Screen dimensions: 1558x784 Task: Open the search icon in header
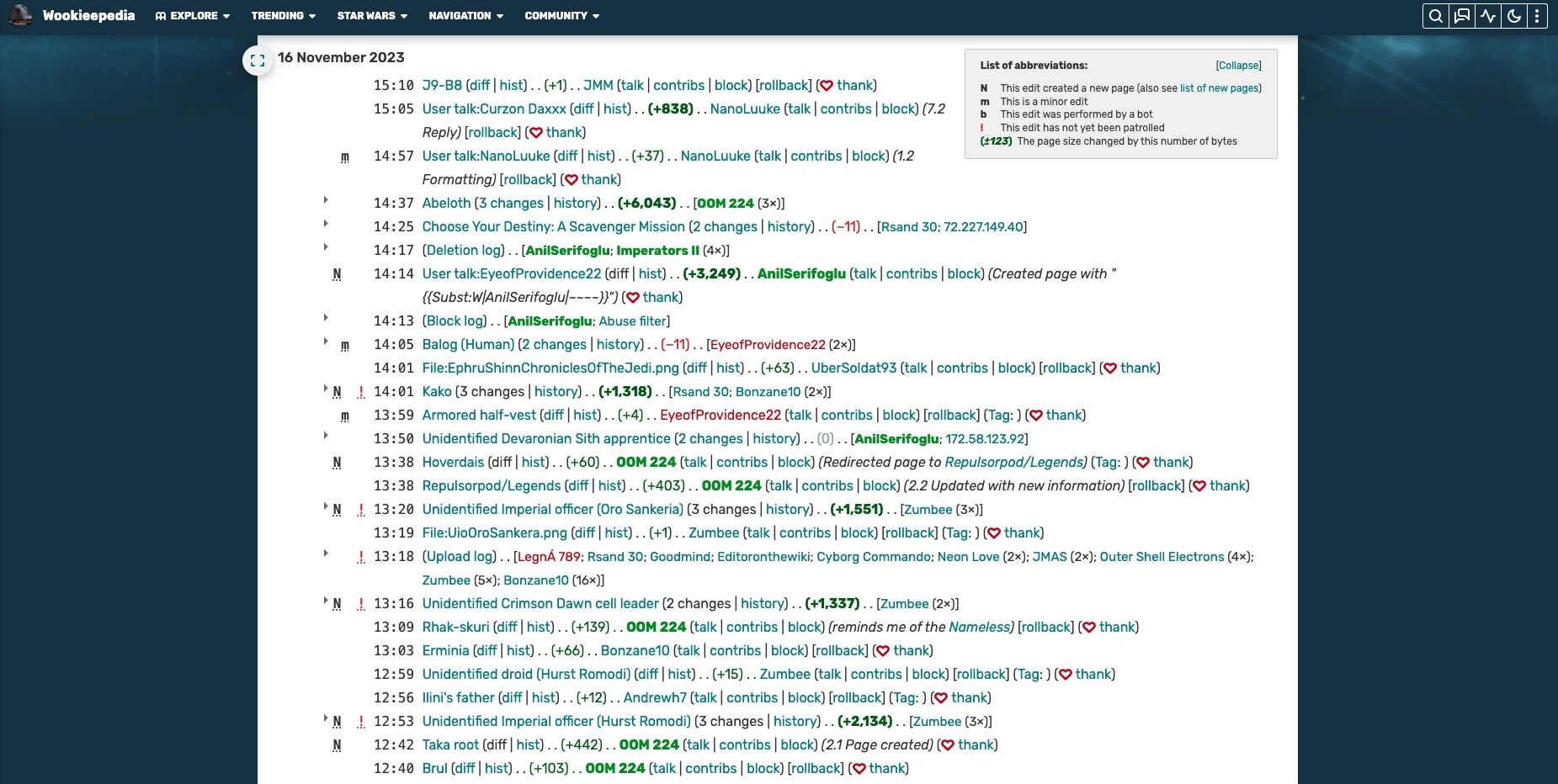tap(1436, 16)
